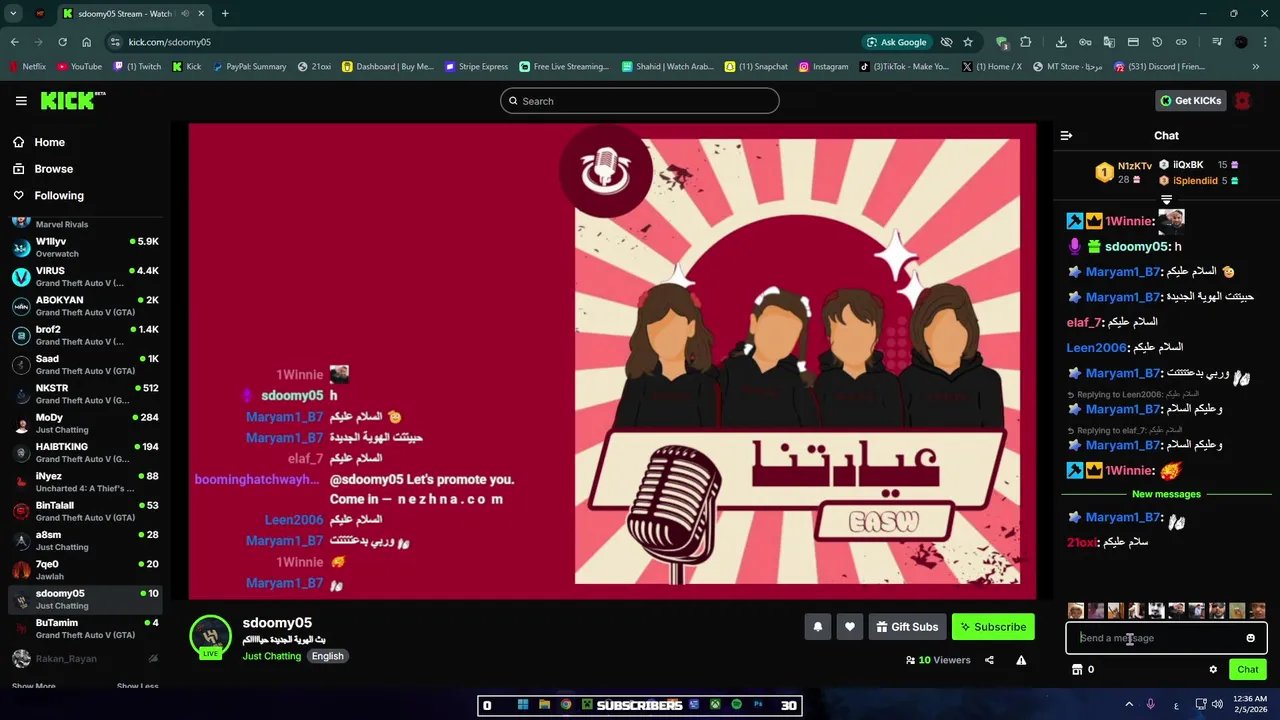This screenshot has width=1280, height=720.
Task: Click 21oxi username in chat
Action: (1082, 542)
